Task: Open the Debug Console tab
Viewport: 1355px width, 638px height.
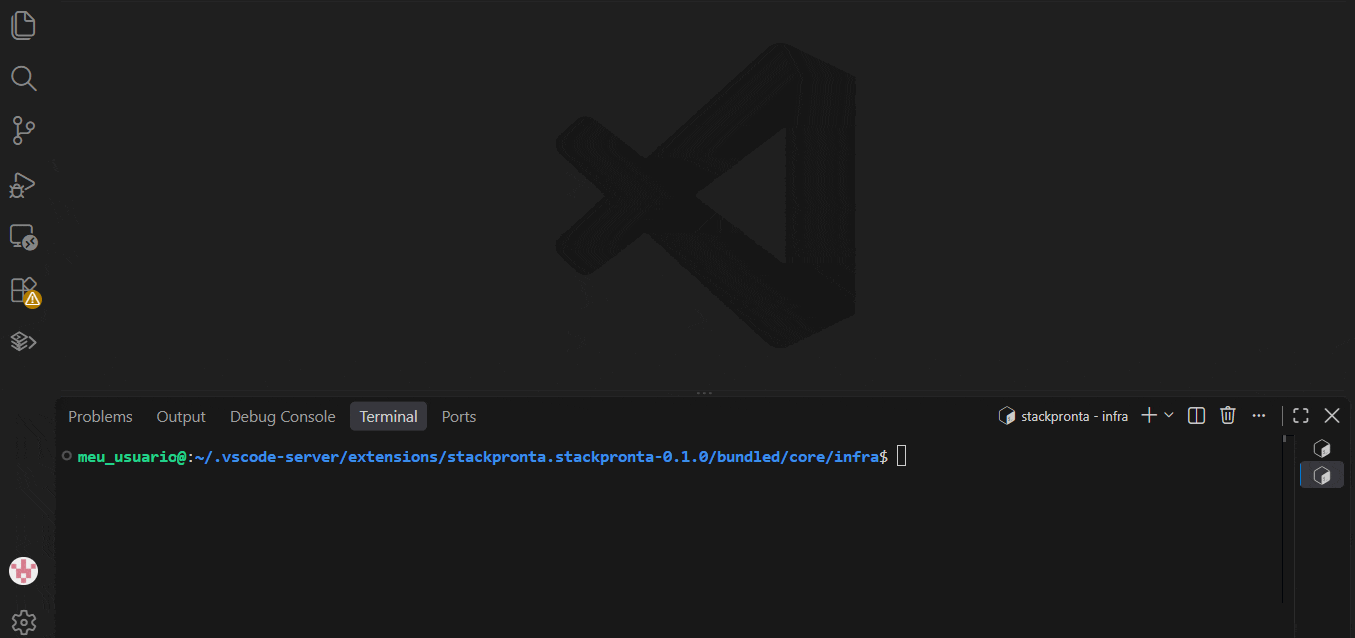Action: [x=282, y=416]
